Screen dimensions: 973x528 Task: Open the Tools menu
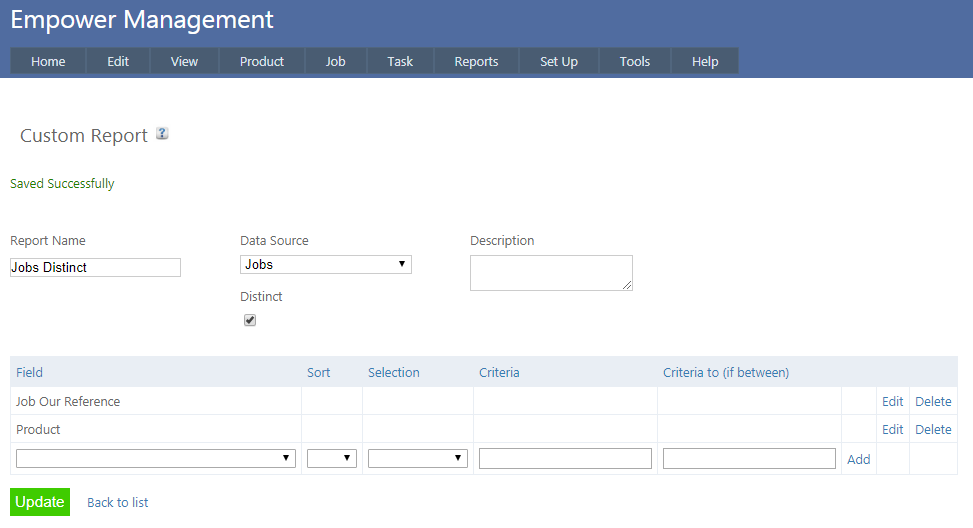(x=634, y=61)
